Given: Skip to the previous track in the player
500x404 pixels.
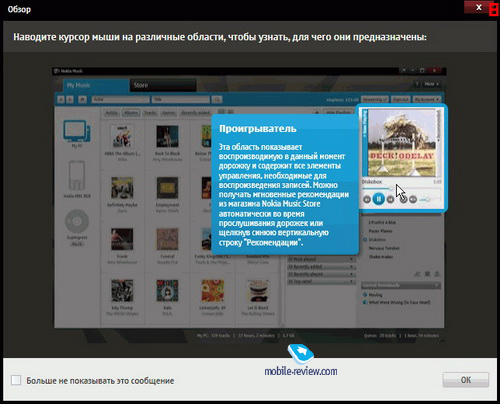Looking at the screenshot, I should tap(367, 199).
